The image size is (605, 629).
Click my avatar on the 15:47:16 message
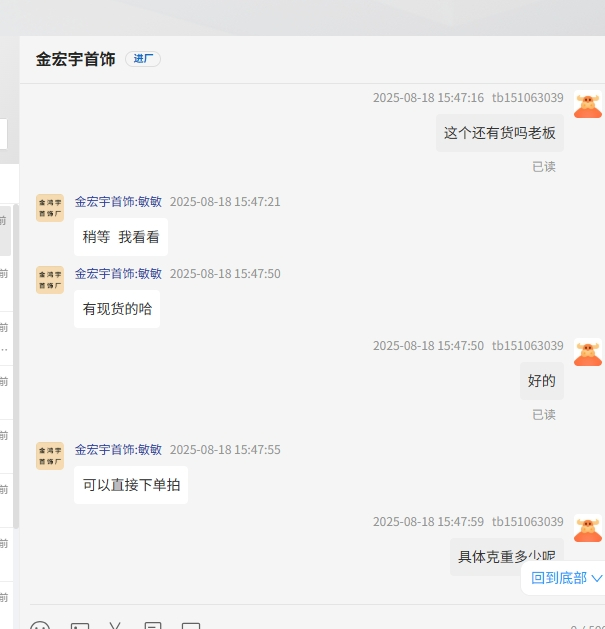coord(588,104)
